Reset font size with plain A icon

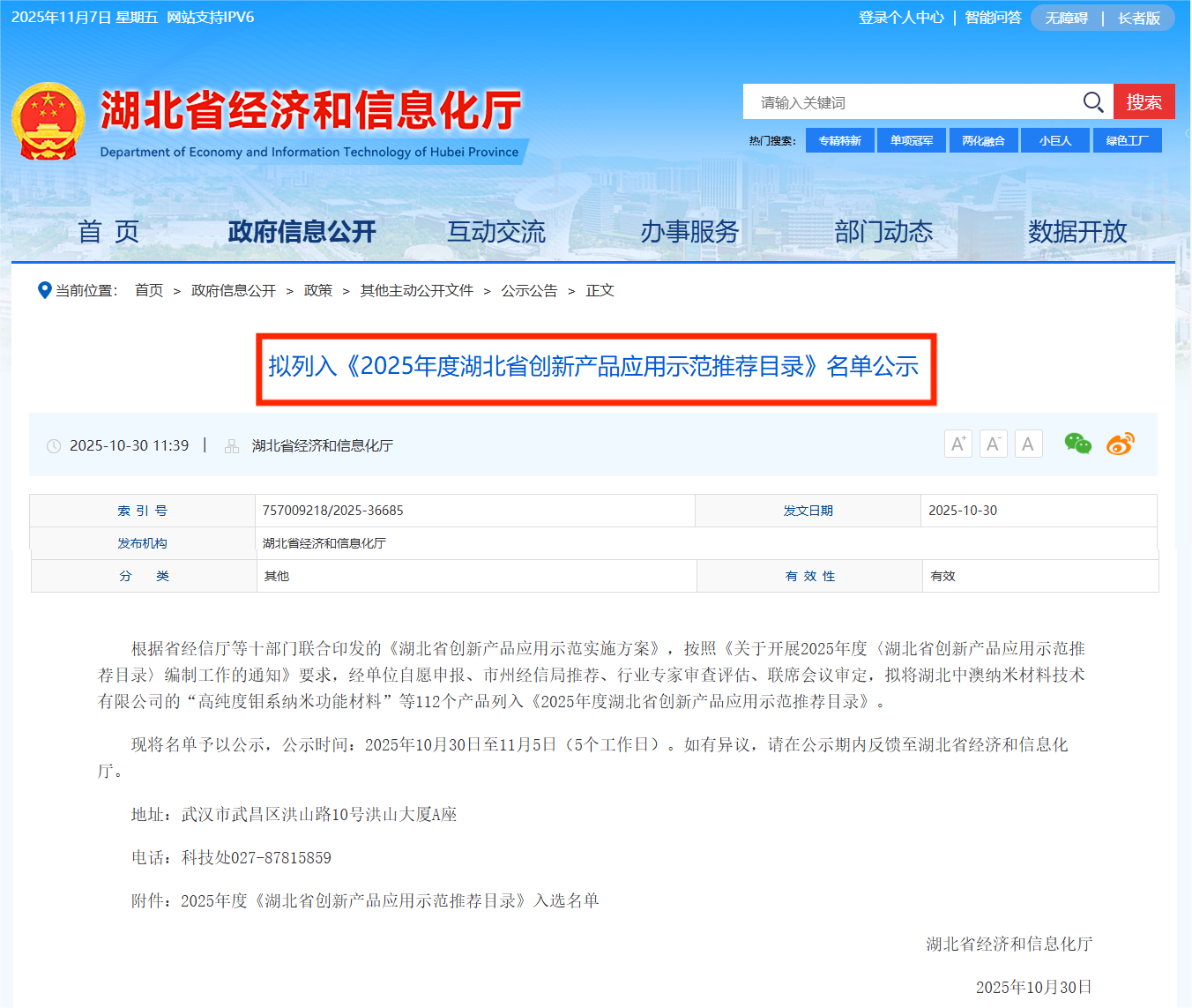1028,444
